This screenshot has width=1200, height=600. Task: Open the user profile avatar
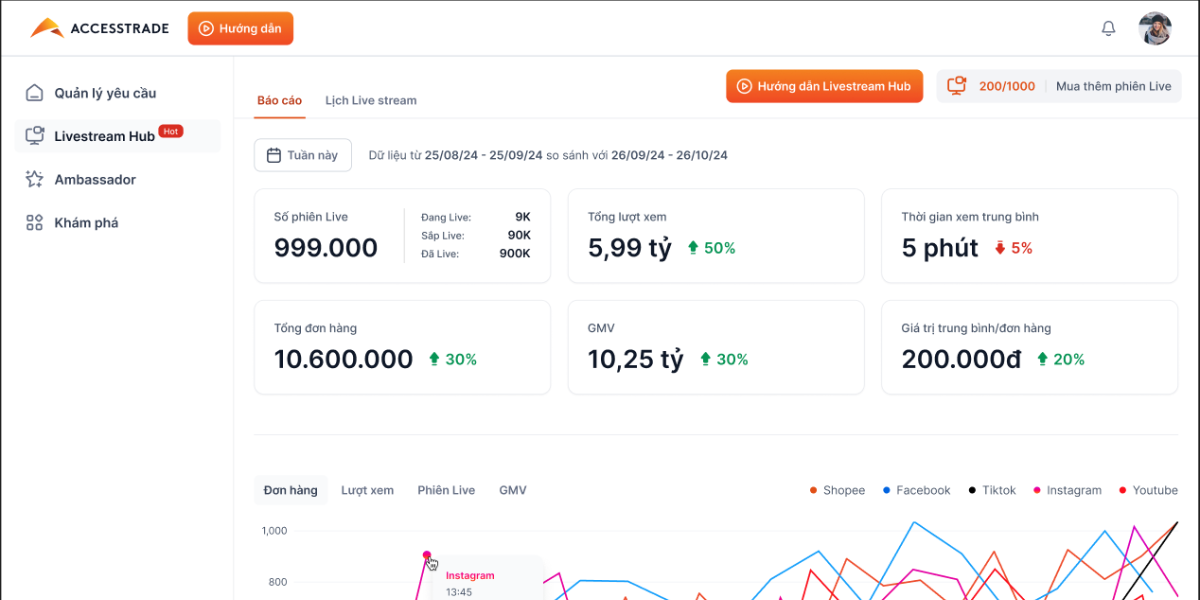[x=1155, y=29]
